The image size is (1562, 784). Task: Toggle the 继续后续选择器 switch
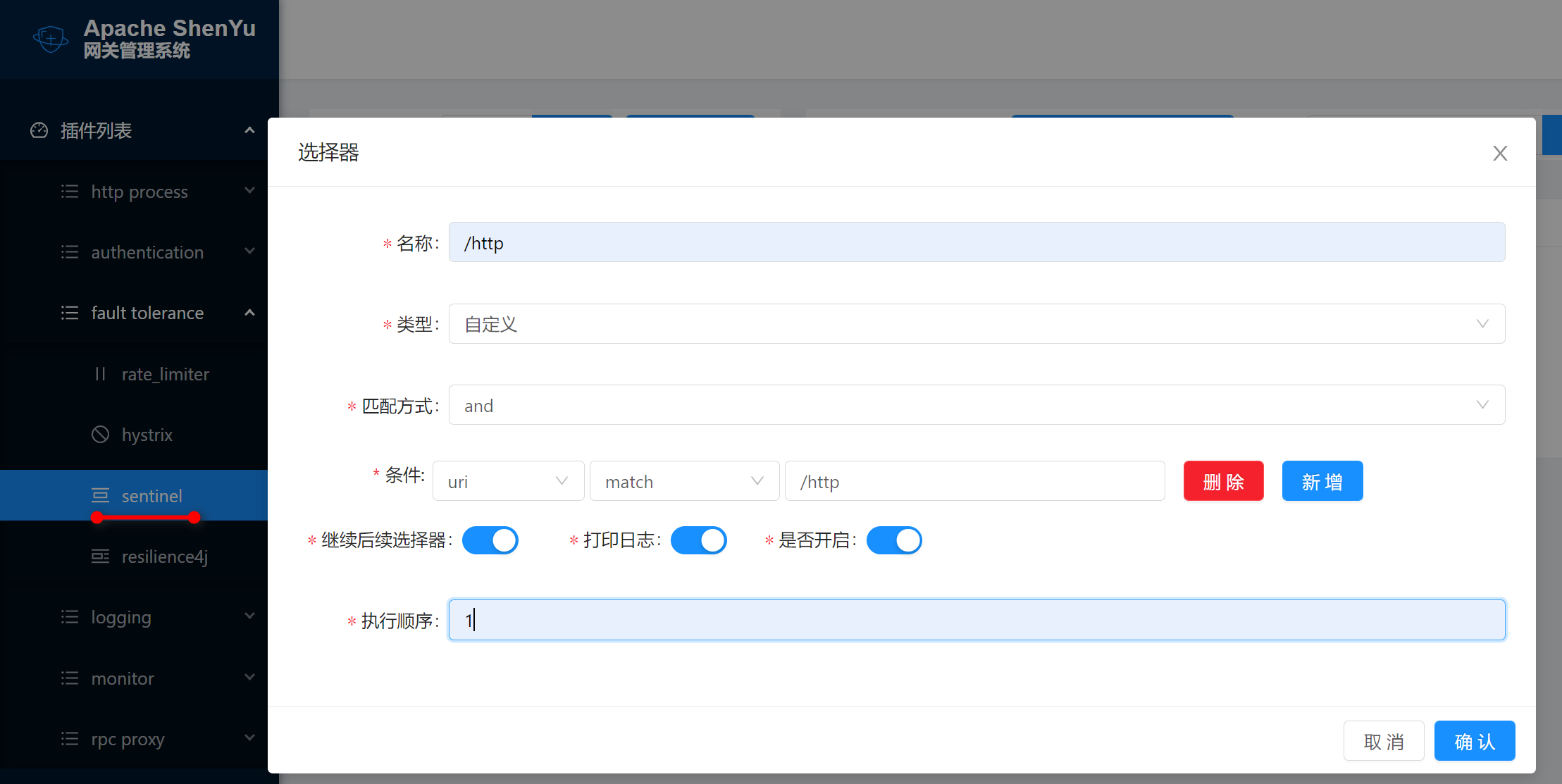(x=490, y=540)
